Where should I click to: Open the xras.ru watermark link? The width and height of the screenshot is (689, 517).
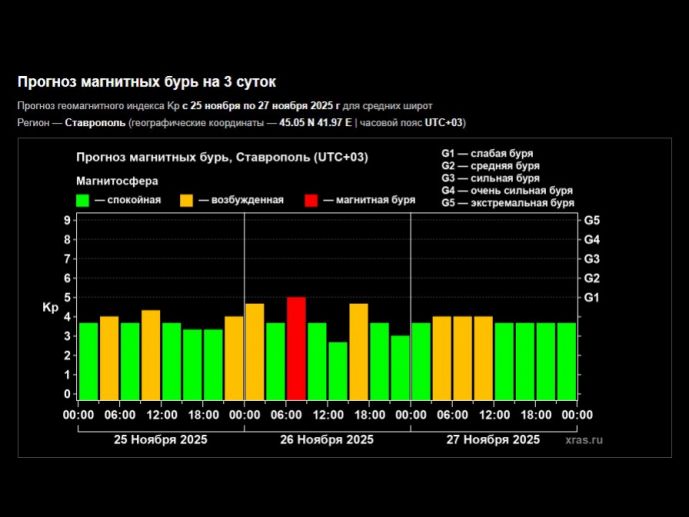pyautogui.click(x=584, y=439)
